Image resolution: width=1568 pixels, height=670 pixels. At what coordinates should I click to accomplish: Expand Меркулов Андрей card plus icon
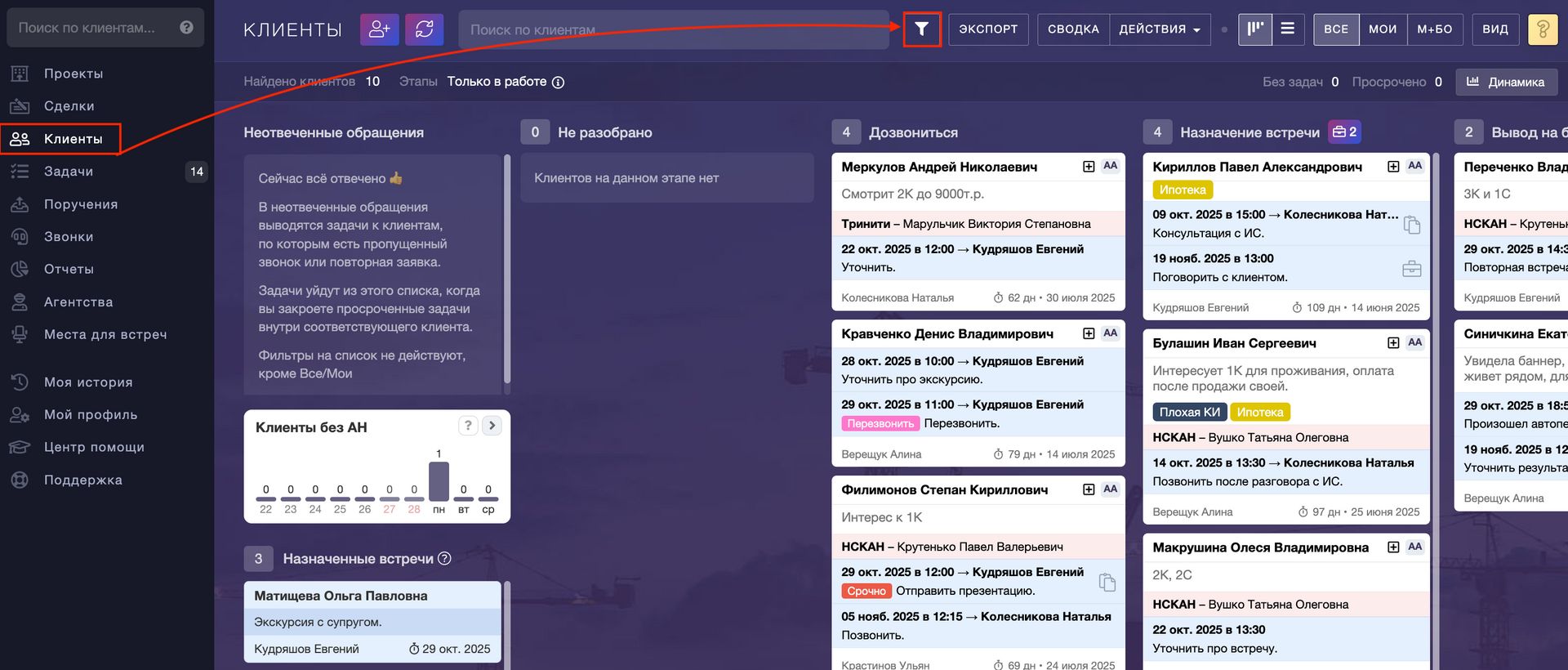(1089, 167)
